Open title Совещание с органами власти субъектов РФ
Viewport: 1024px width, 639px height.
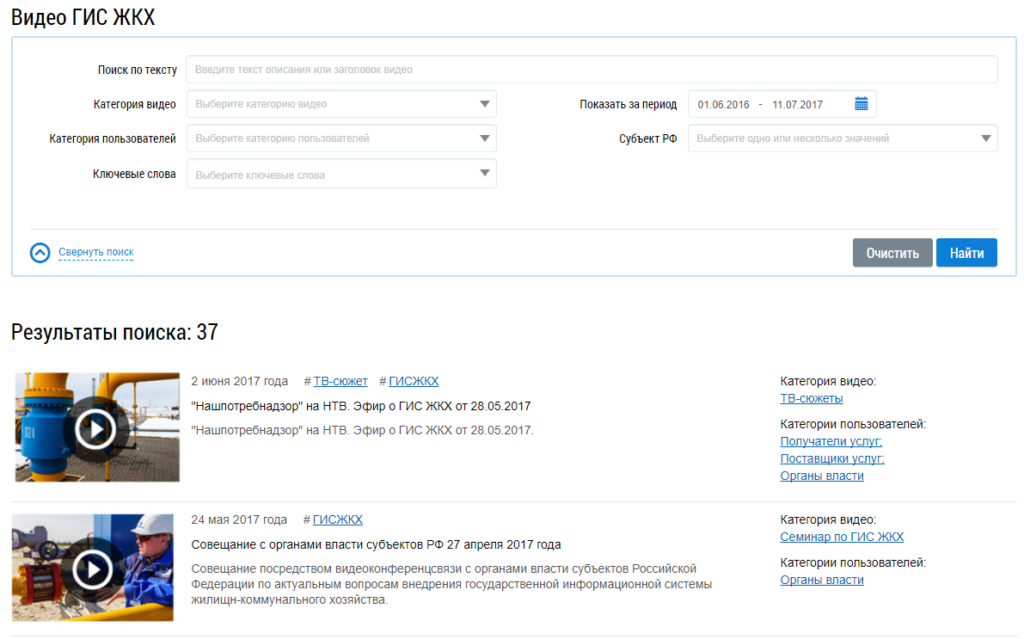click(376, 545)
